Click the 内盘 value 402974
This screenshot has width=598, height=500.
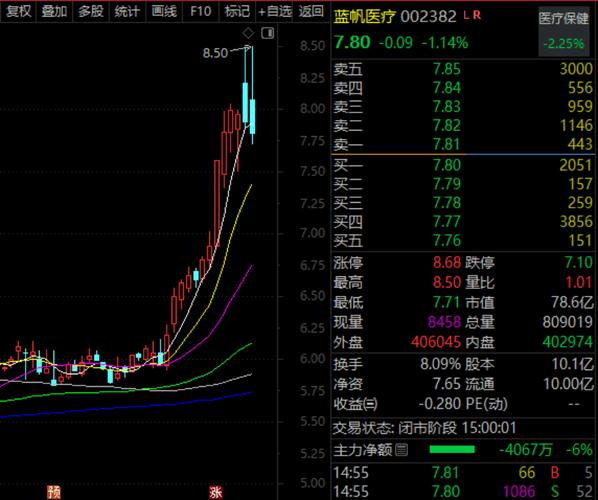[x=567, y=342]
